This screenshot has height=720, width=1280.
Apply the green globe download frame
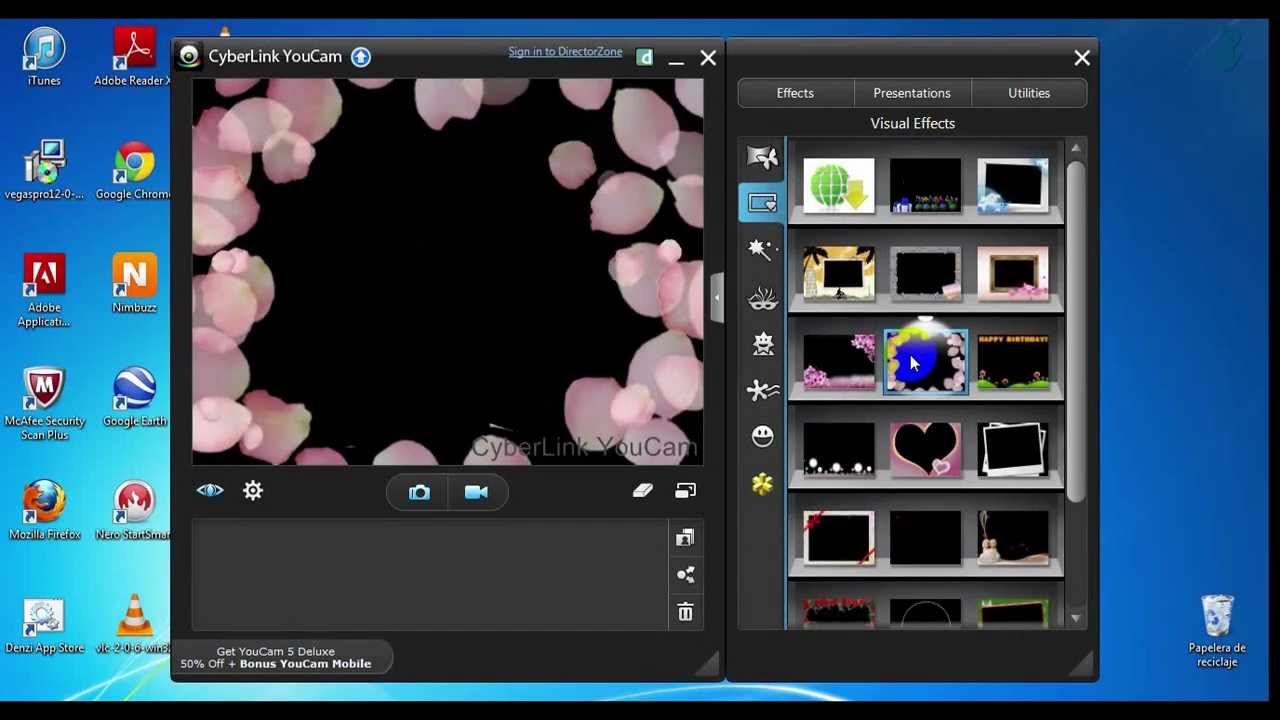pos(838,186)
